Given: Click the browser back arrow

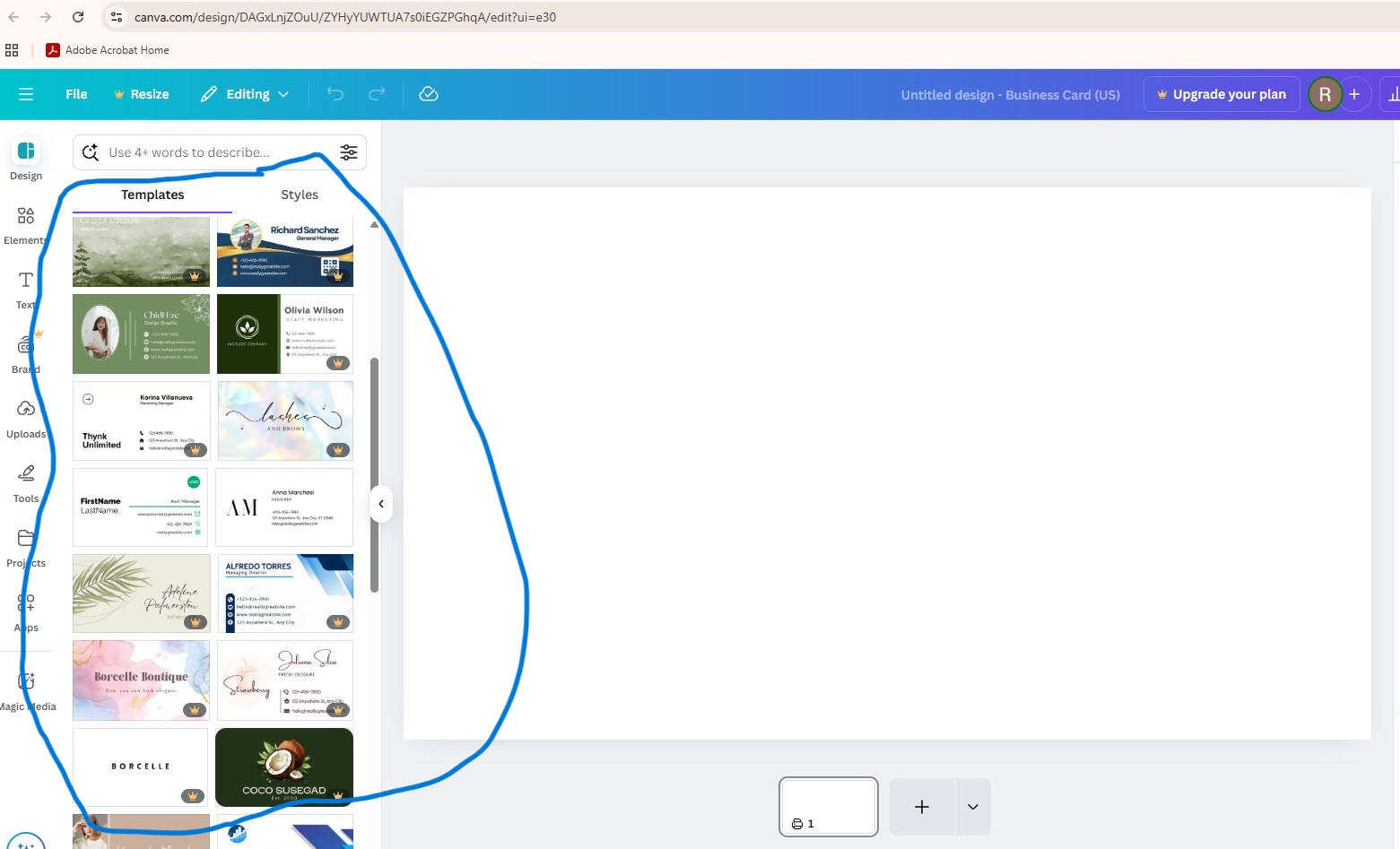Looking at the screenshot, I should coord(14,17).
